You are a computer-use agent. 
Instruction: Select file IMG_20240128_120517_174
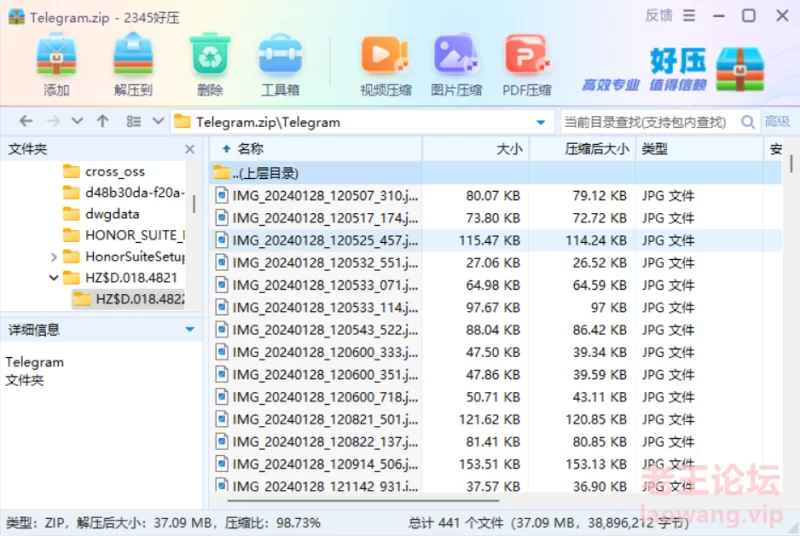click(495, 218)
